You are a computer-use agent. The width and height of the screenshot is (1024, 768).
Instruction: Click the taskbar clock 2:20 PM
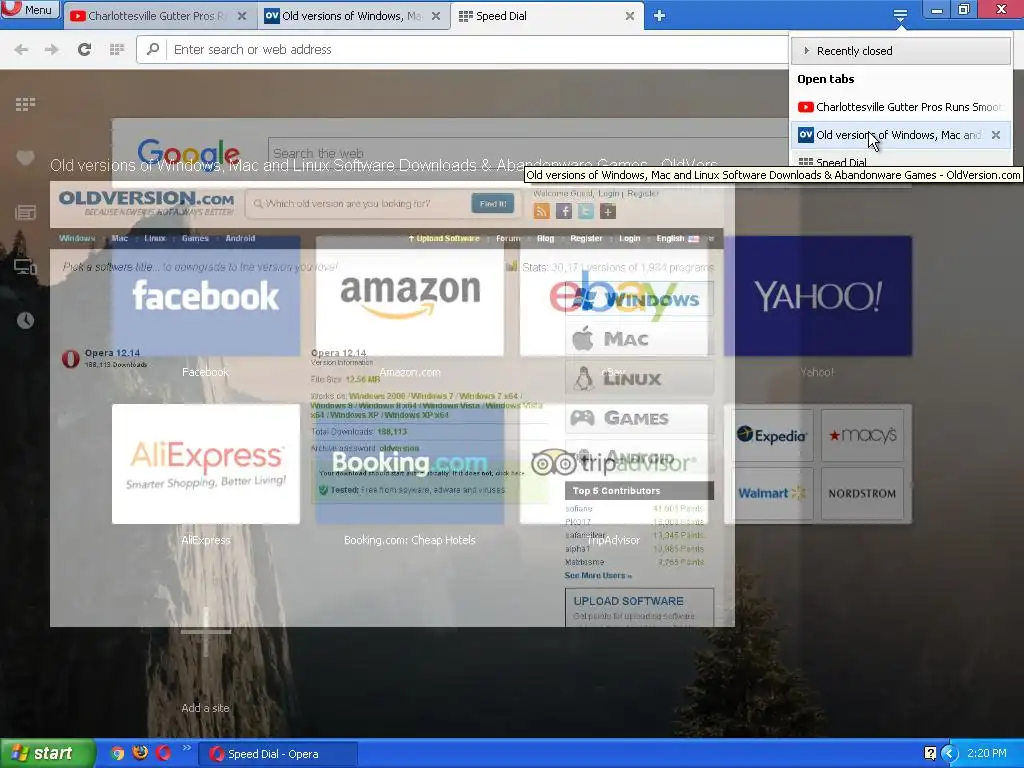click(987, 754)
